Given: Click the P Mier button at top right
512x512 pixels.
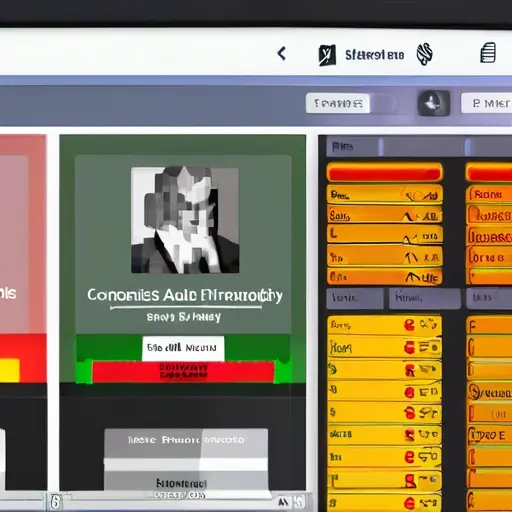Looking at the screenshot, I should 487,103.
